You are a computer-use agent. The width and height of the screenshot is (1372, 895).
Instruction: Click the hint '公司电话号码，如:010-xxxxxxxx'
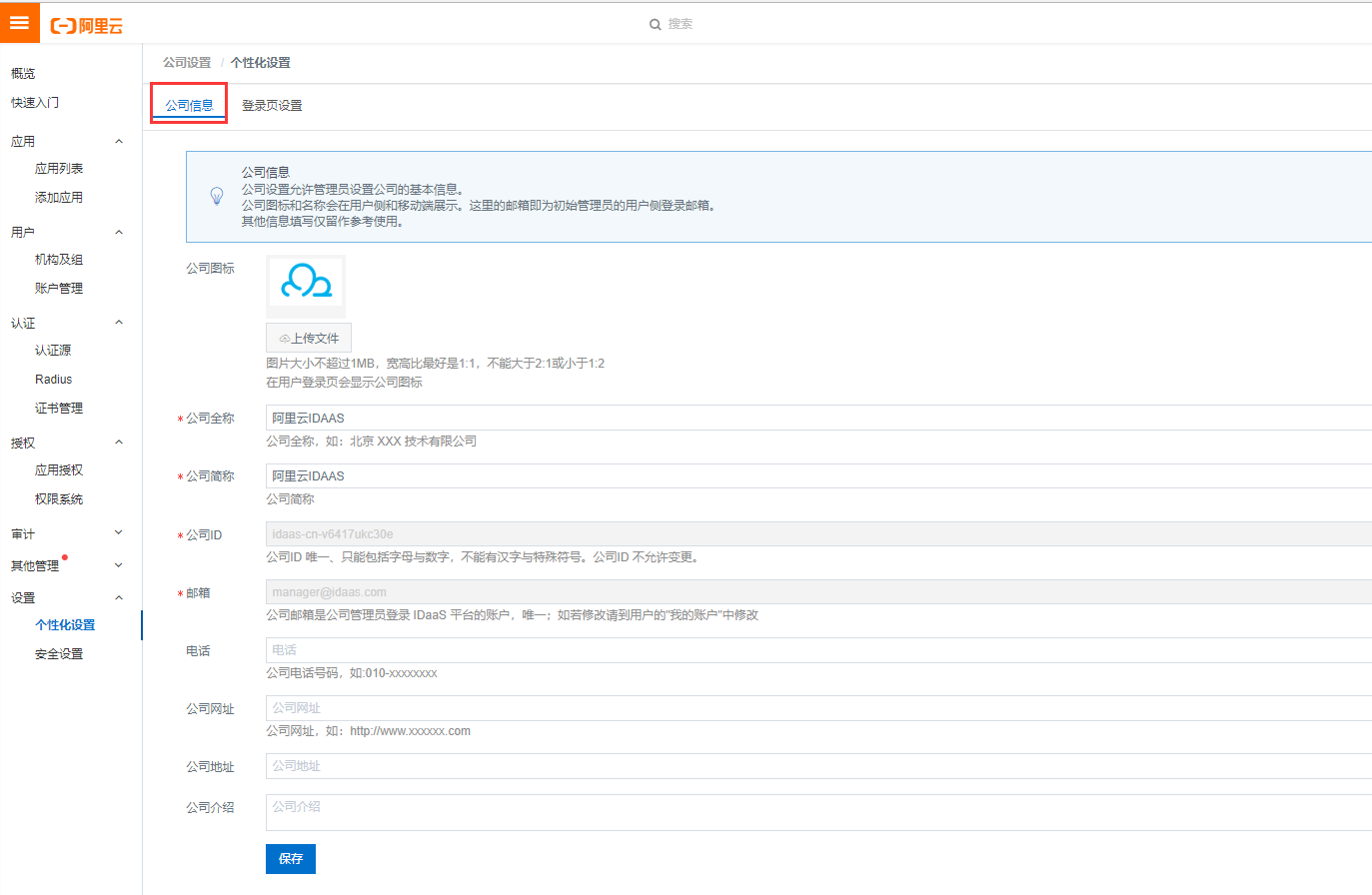point(352,672)
